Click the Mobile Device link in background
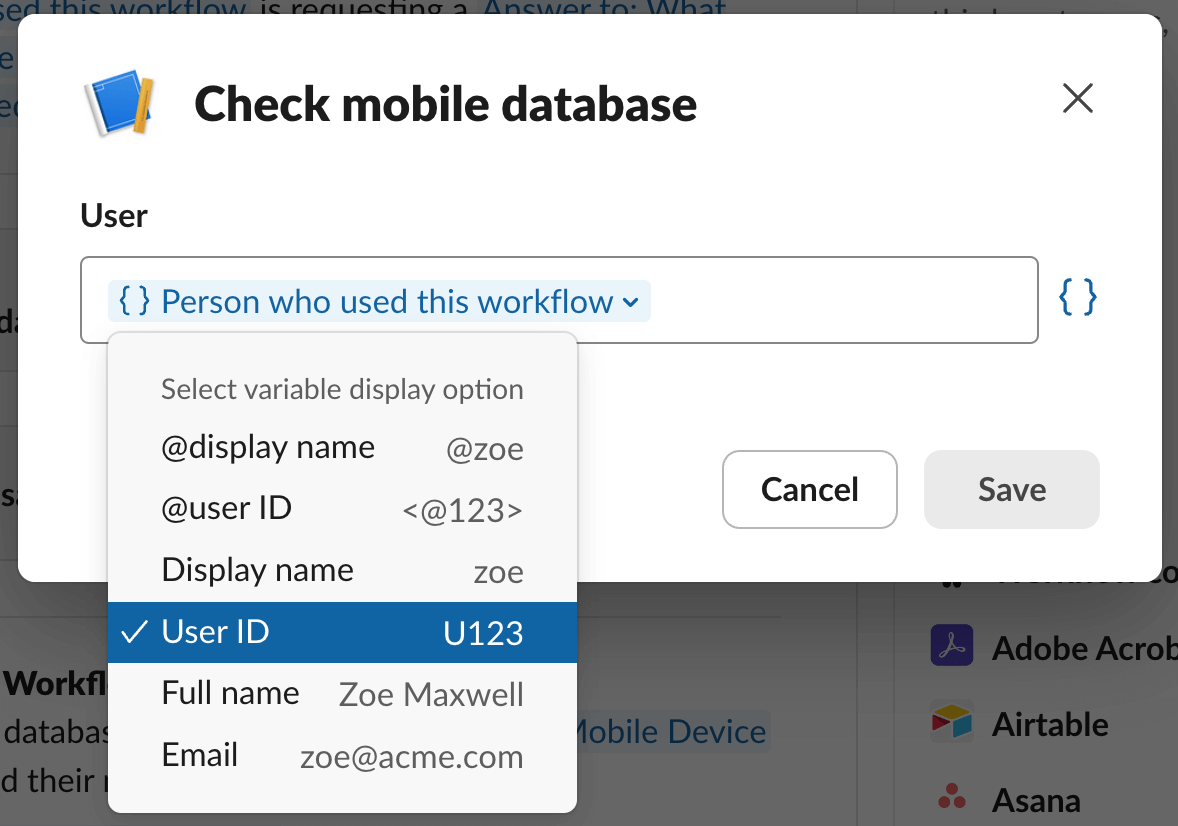 pos(670,732)
